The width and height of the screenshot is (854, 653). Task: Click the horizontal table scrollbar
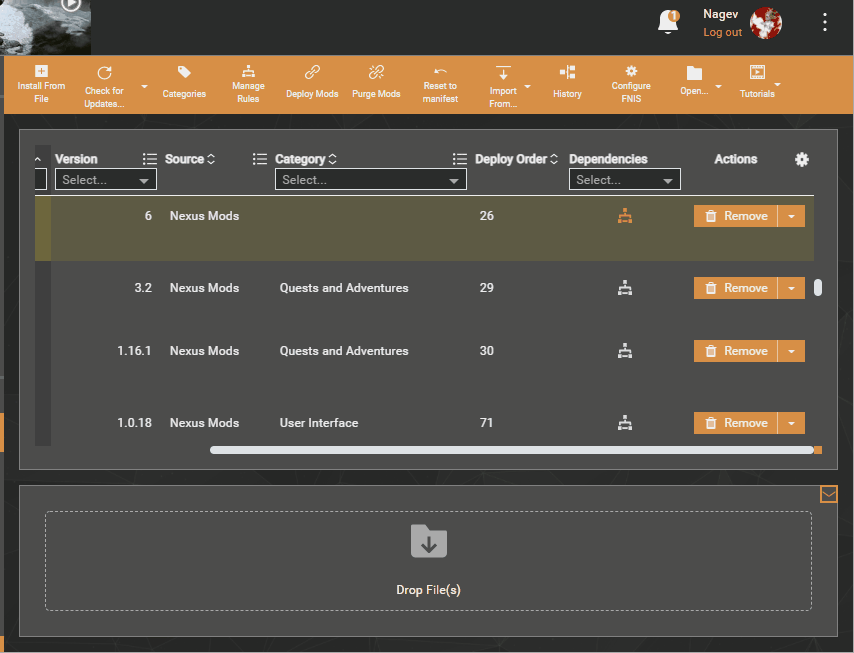pos(512,450)
